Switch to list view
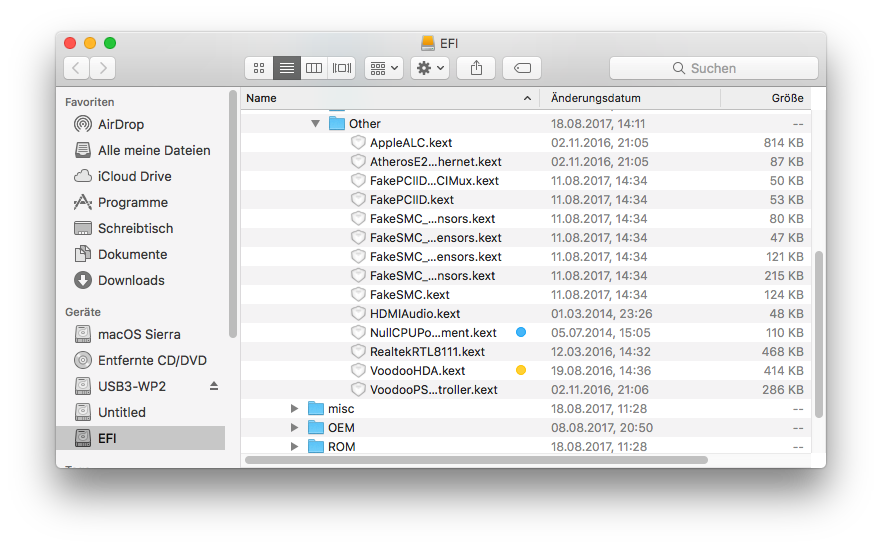 pyautogui.click(x=286, y=68)
